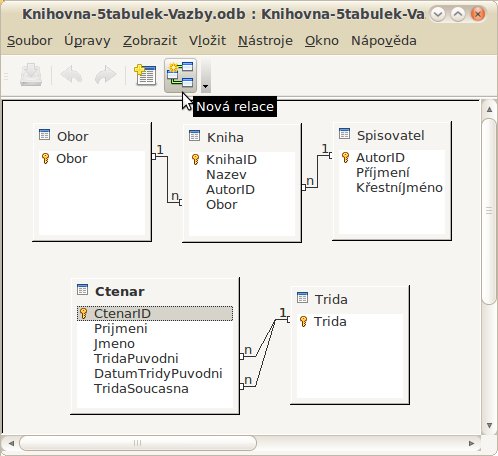Minimize the window with the down-chevron button

[438, 14]
